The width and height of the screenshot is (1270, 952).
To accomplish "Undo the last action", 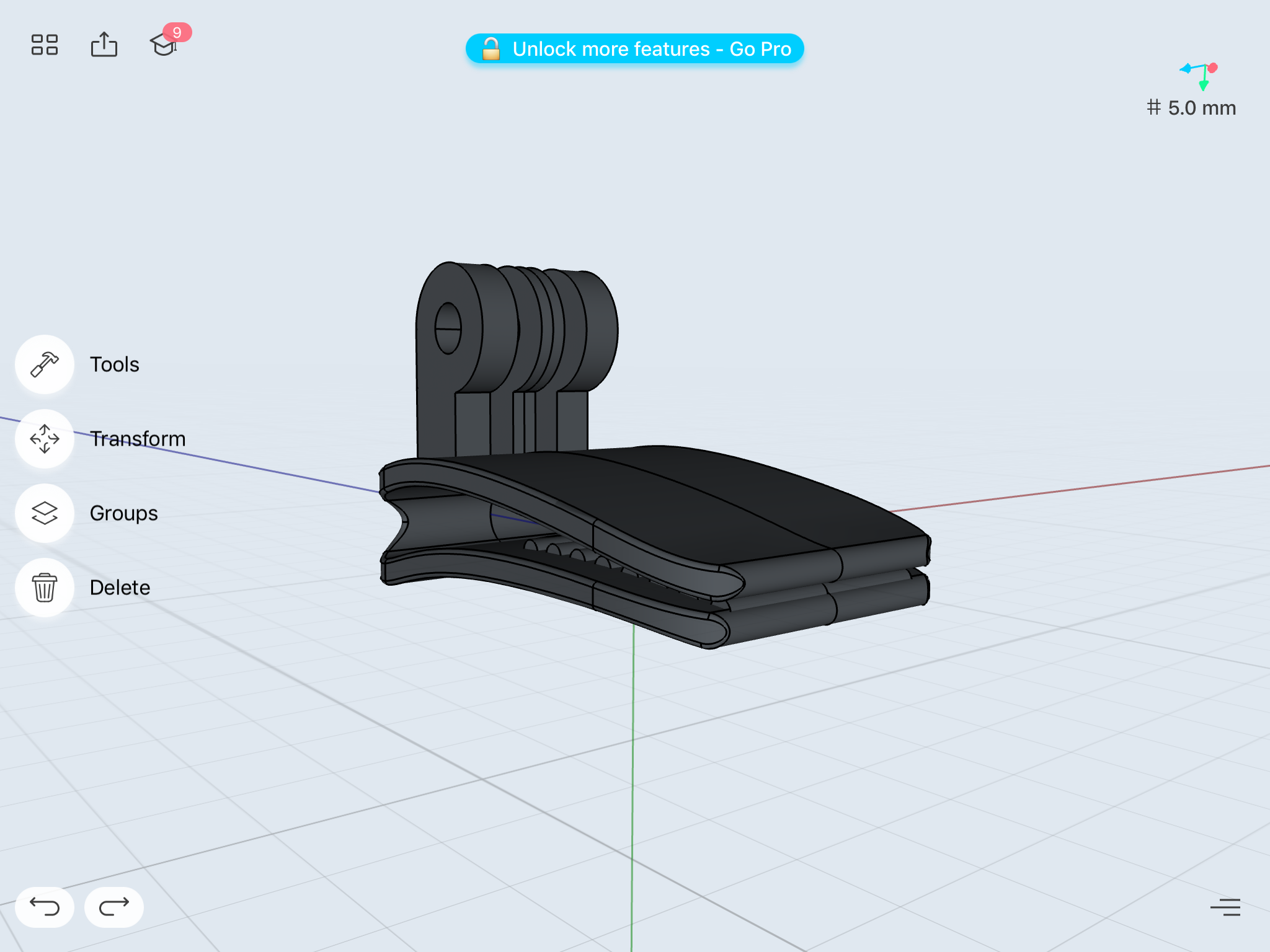I will click(x=45, y=907).
